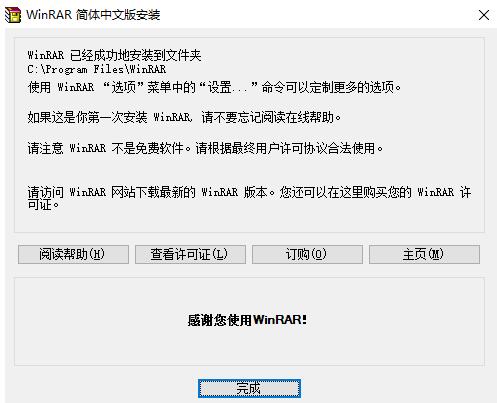Click the line WinRAR 已经成功地安装到文件夹
Screen dimensions: 497x403
tap(114, 55)
